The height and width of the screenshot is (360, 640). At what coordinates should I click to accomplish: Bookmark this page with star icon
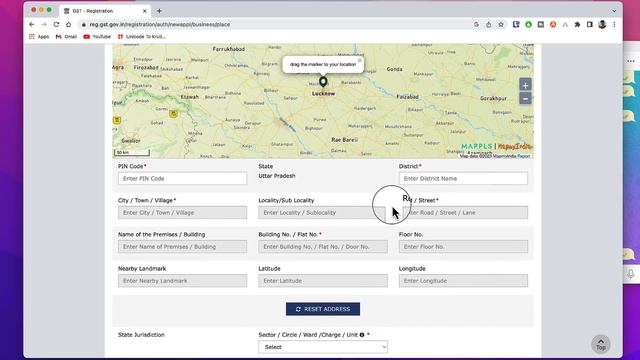pyautogui.click(x=501, y=24)
